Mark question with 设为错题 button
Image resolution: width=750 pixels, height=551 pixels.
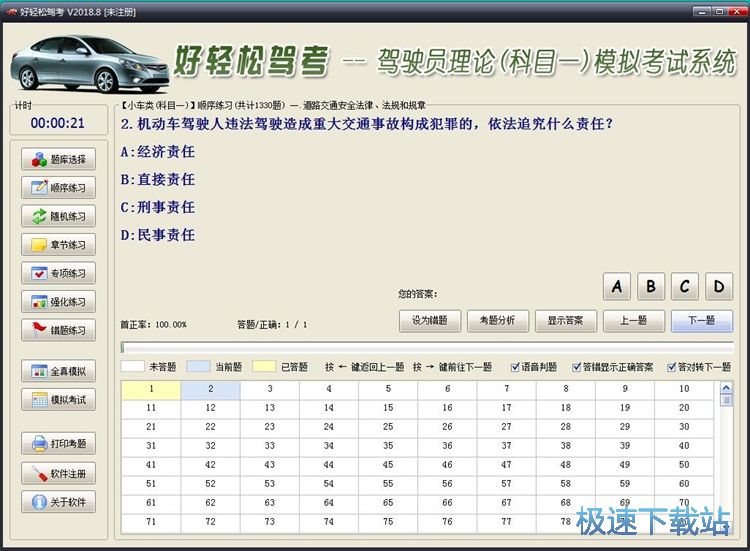[429, 321]
